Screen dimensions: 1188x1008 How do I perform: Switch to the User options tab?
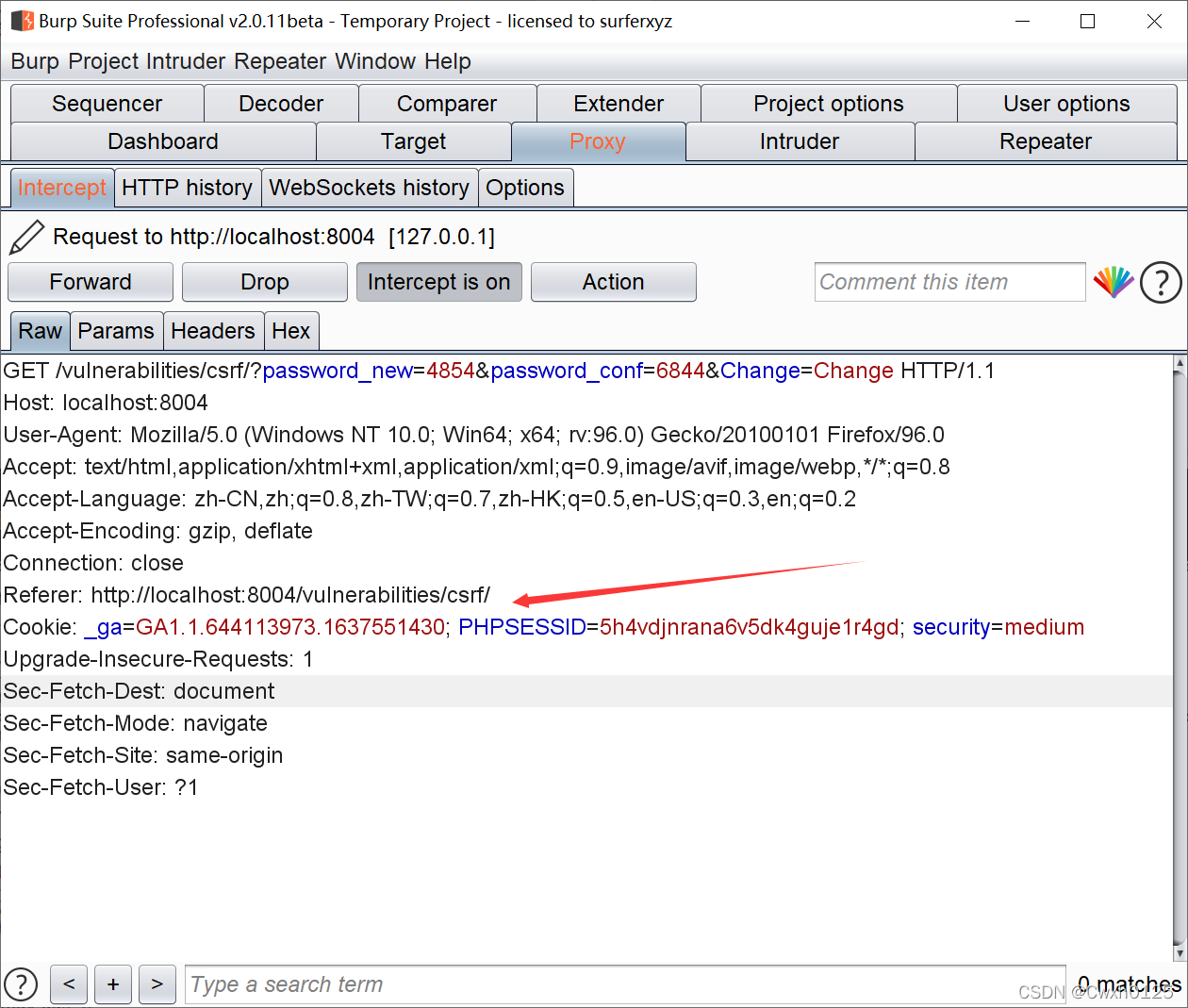coord(1066,104)
